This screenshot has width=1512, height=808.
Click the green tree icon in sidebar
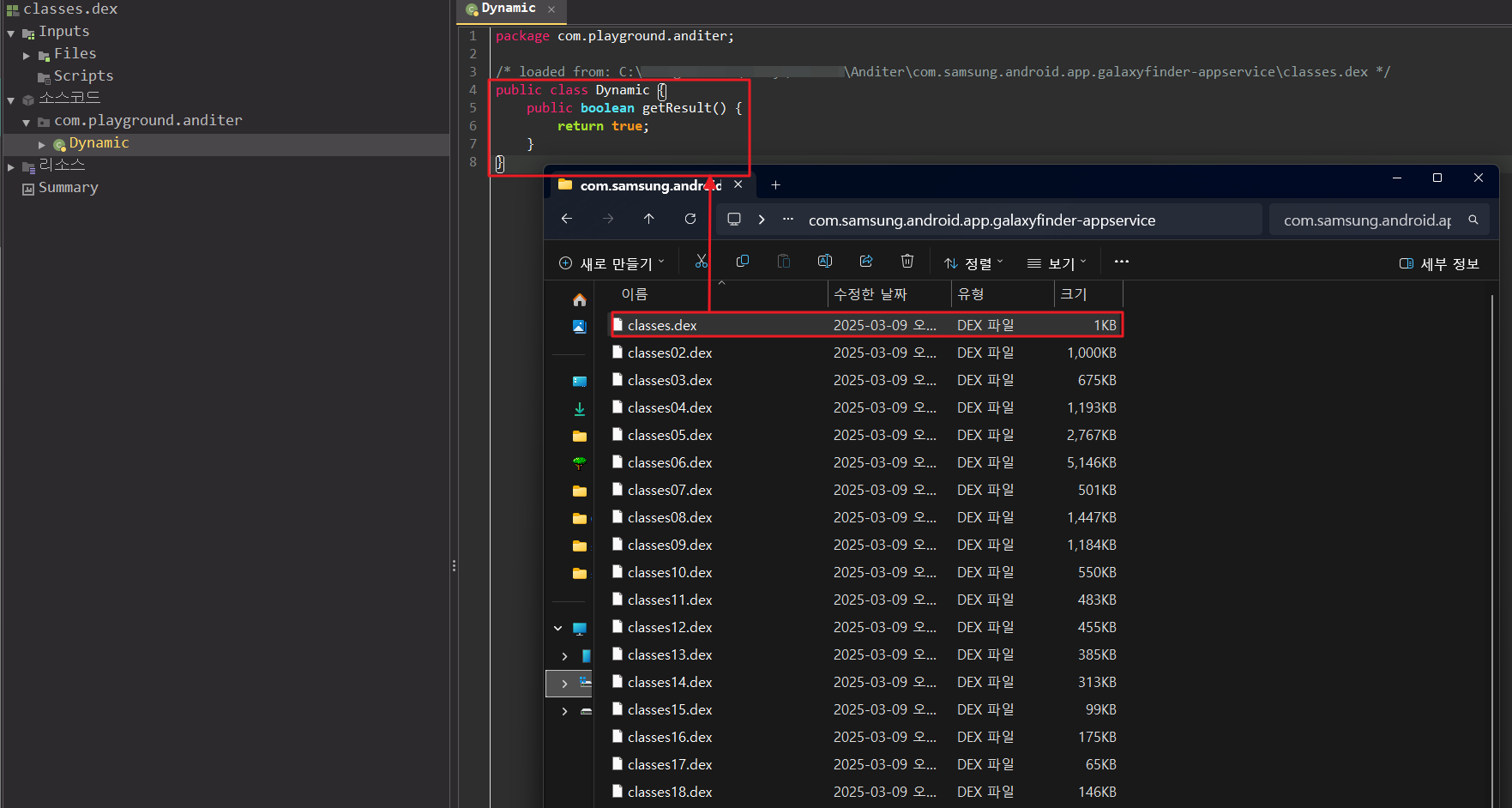(x=580, y=463)
